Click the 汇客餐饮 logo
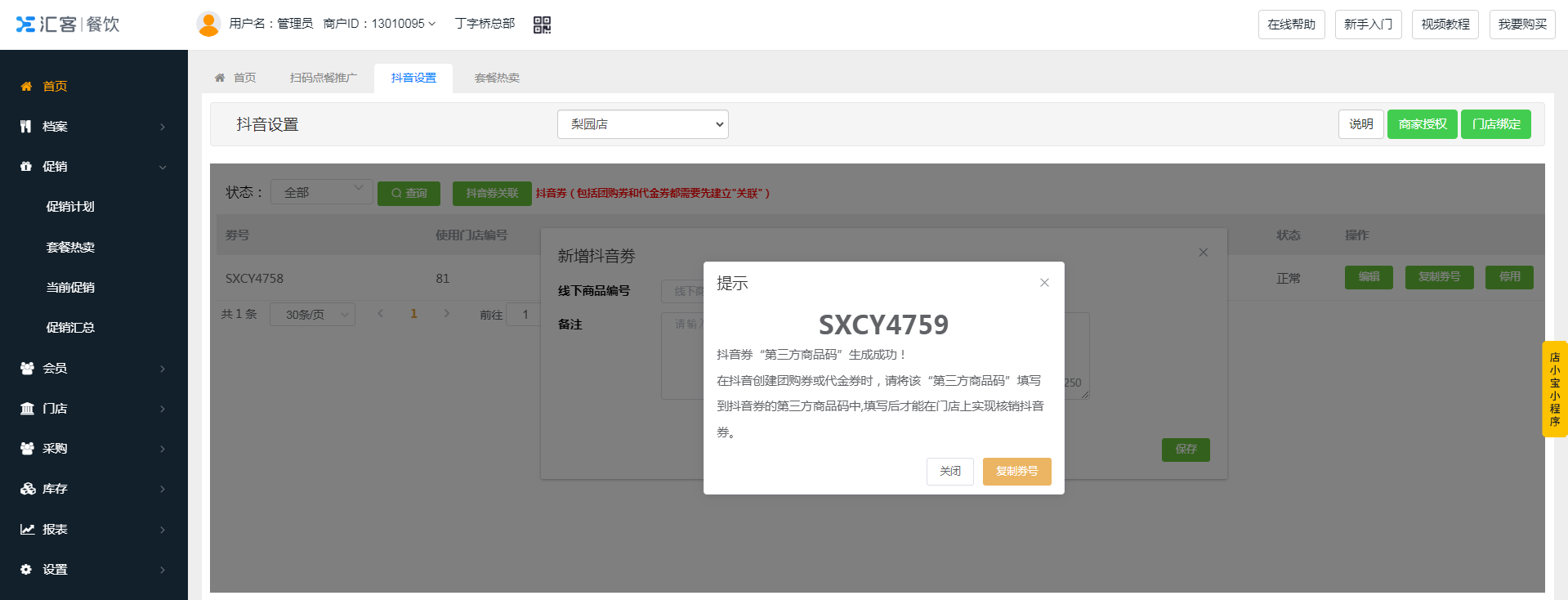Image resolution: width=1568 pixels, height=600 pixels. coord(68,25)
